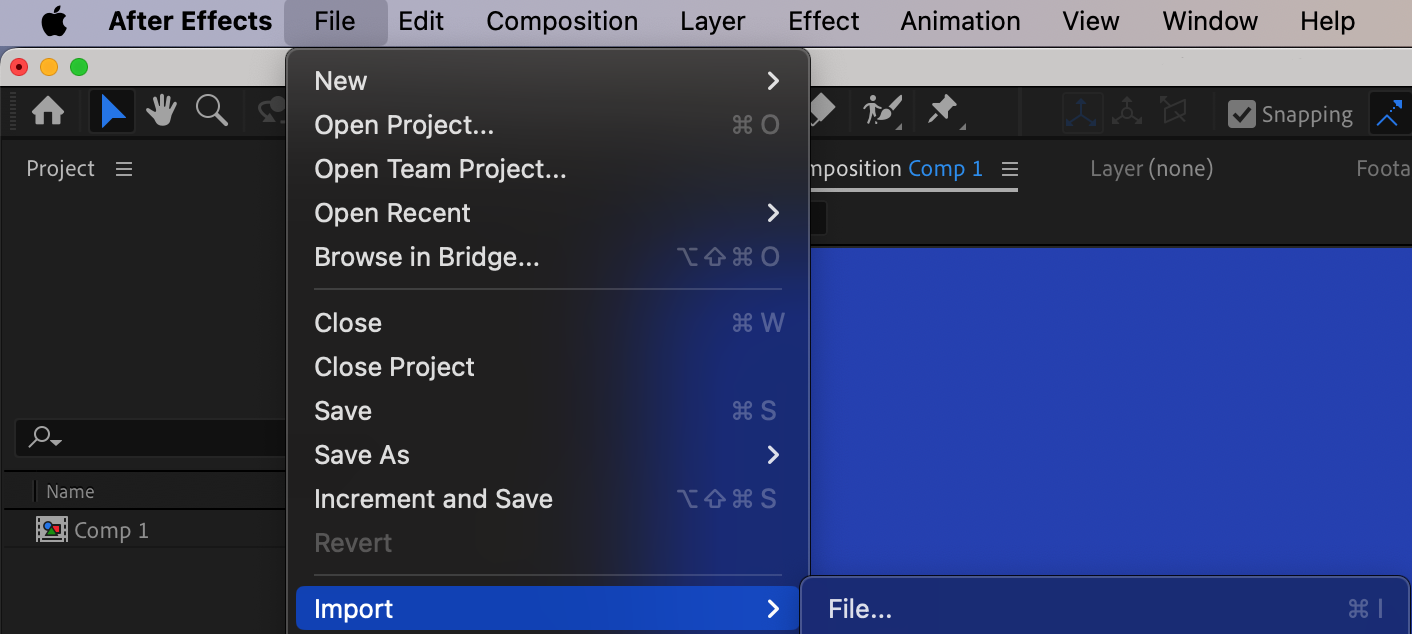The width and height of the screenshot is (1412, 634).
Task: Uncheck the Snapping checkbox
Action: 1241,114
